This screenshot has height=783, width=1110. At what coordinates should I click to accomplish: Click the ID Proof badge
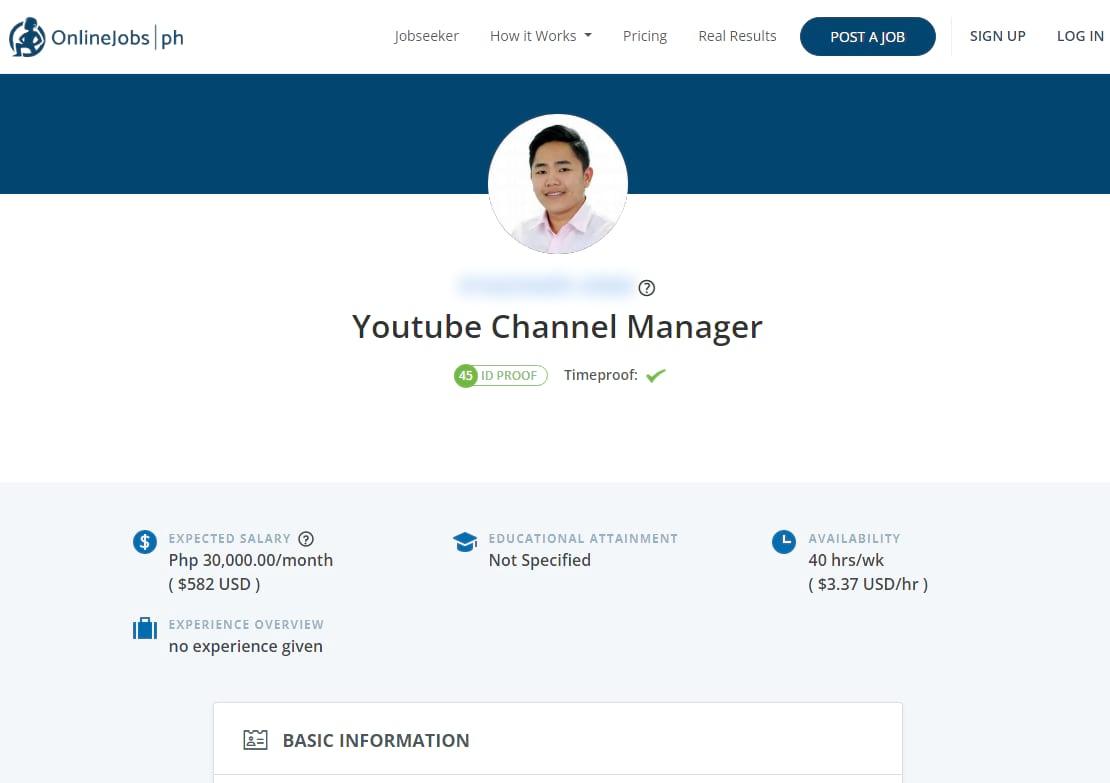509,375
